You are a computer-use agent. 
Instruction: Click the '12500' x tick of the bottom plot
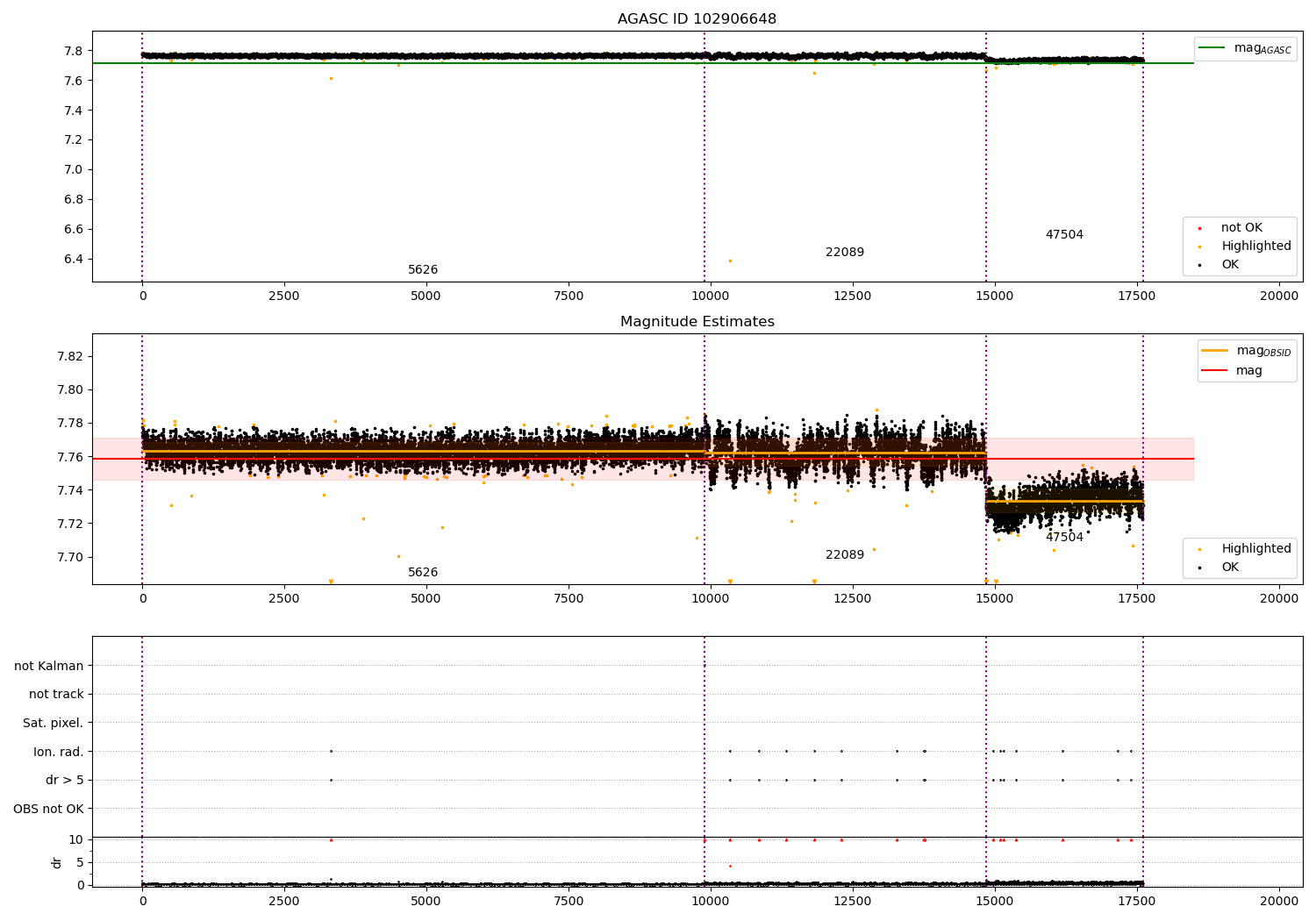[853, 902]
